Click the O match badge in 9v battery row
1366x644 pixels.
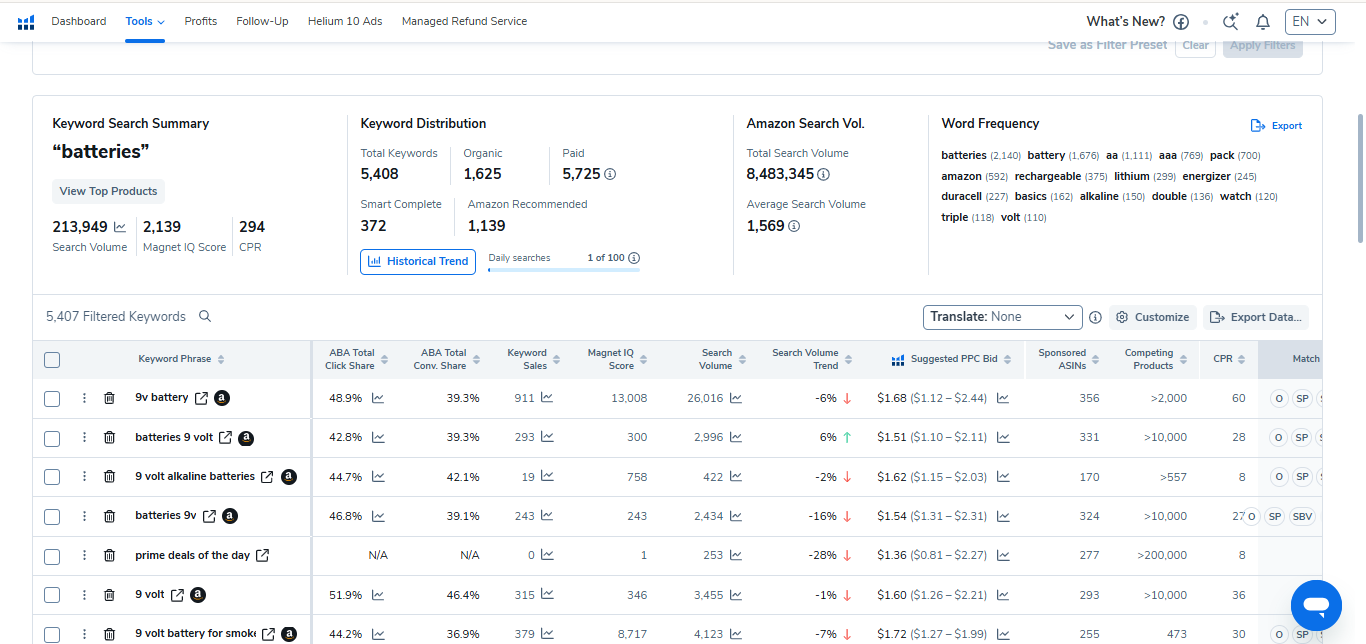(x=1278, y=398)
